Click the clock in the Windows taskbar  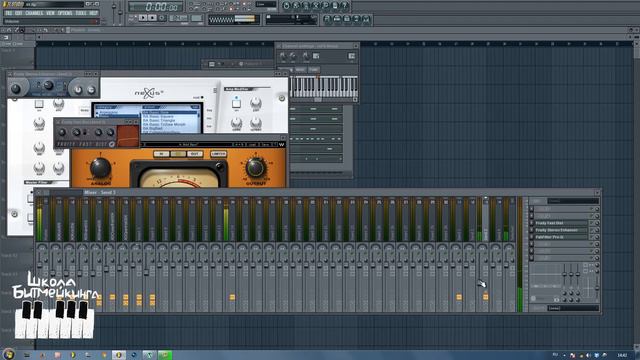click(x=622, y=355)
